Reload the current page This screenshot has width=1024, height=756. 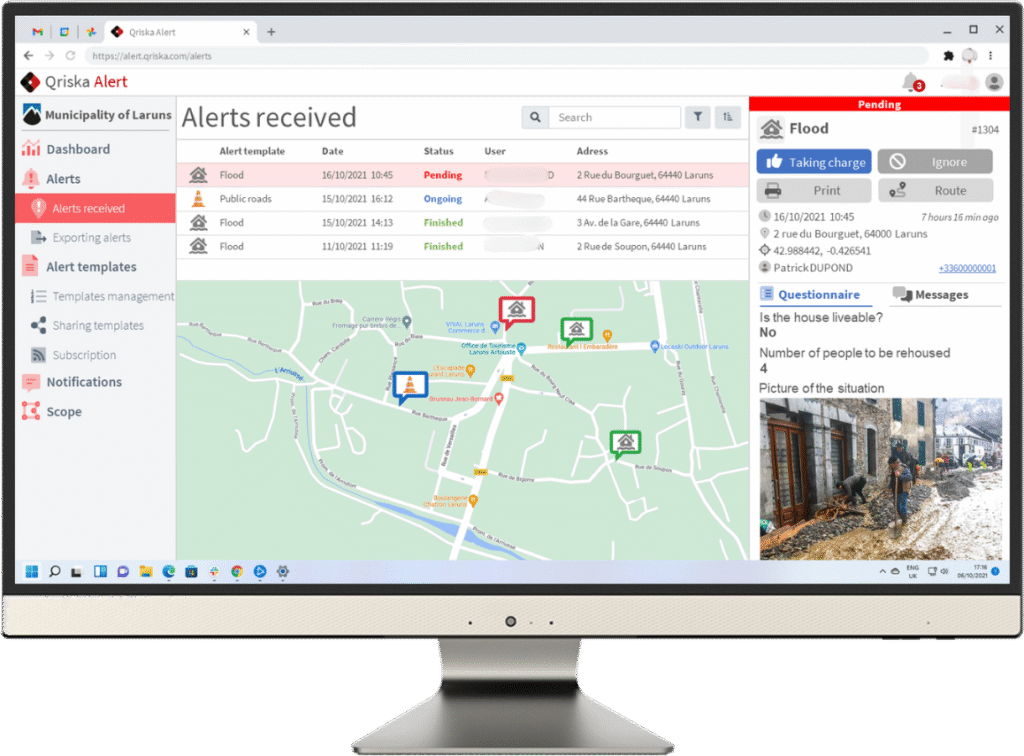pos(71,55)
